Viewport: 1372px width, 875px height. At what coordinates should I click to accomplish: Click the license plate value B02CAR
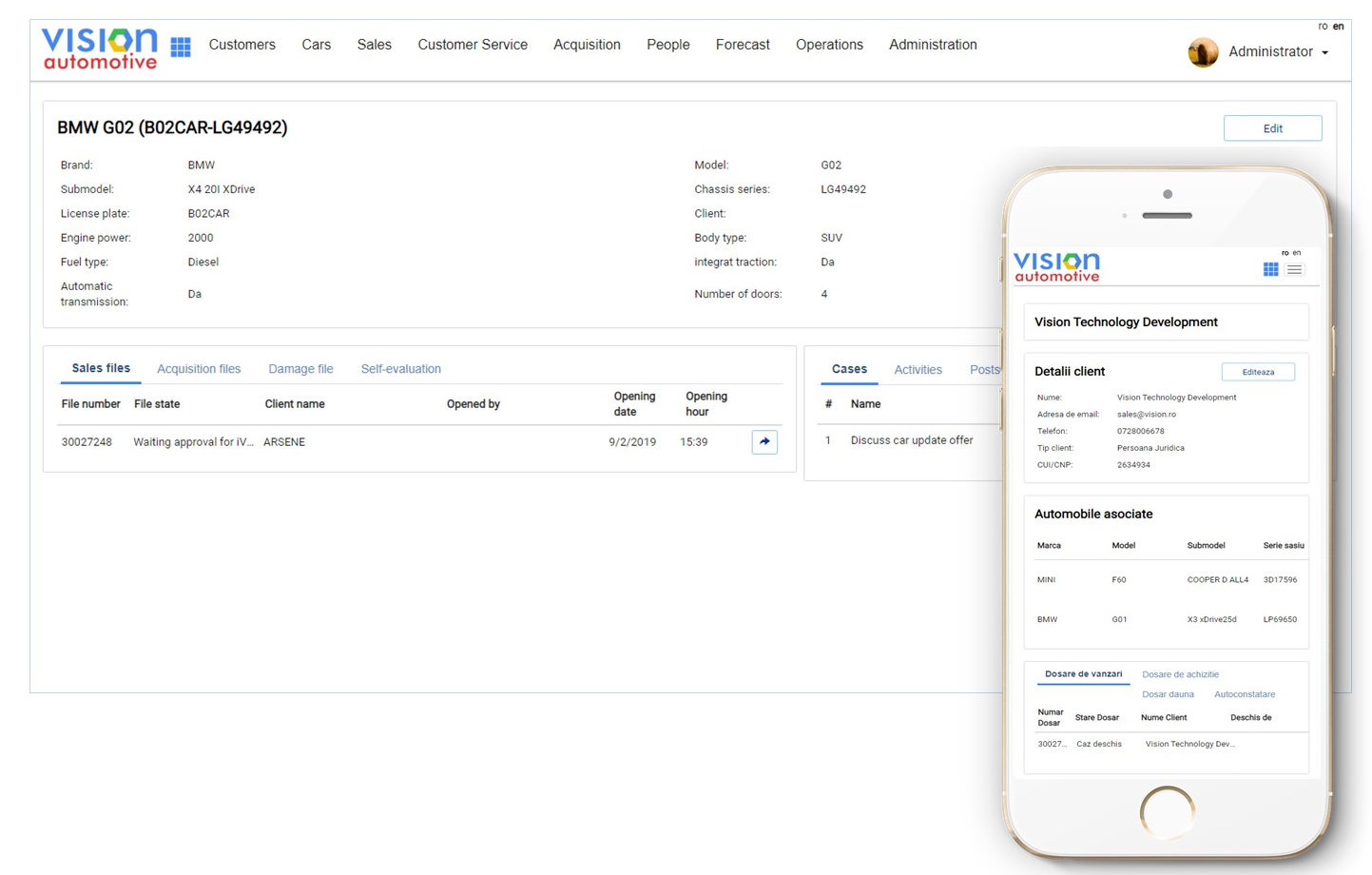(x=208, y=214)
